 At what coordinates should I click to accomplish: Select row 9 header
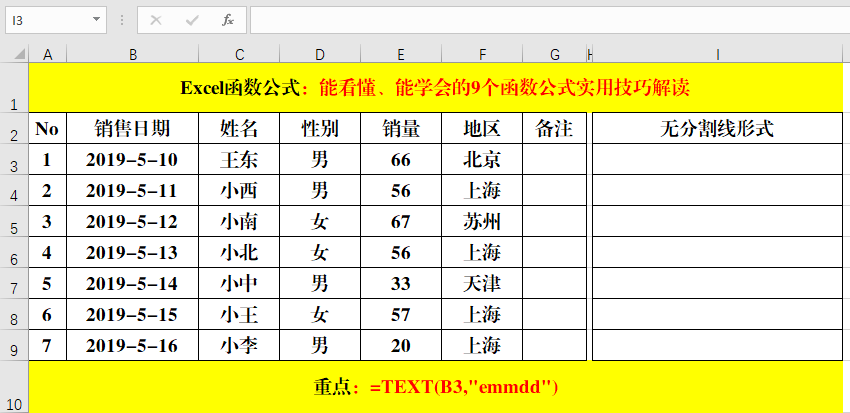coord(14,345)
